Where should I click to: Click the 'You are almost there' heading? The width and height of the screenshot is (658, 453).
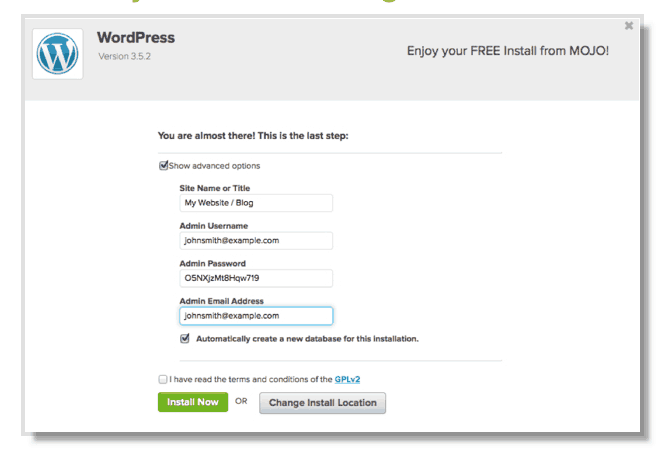click(x=253, y=136)
